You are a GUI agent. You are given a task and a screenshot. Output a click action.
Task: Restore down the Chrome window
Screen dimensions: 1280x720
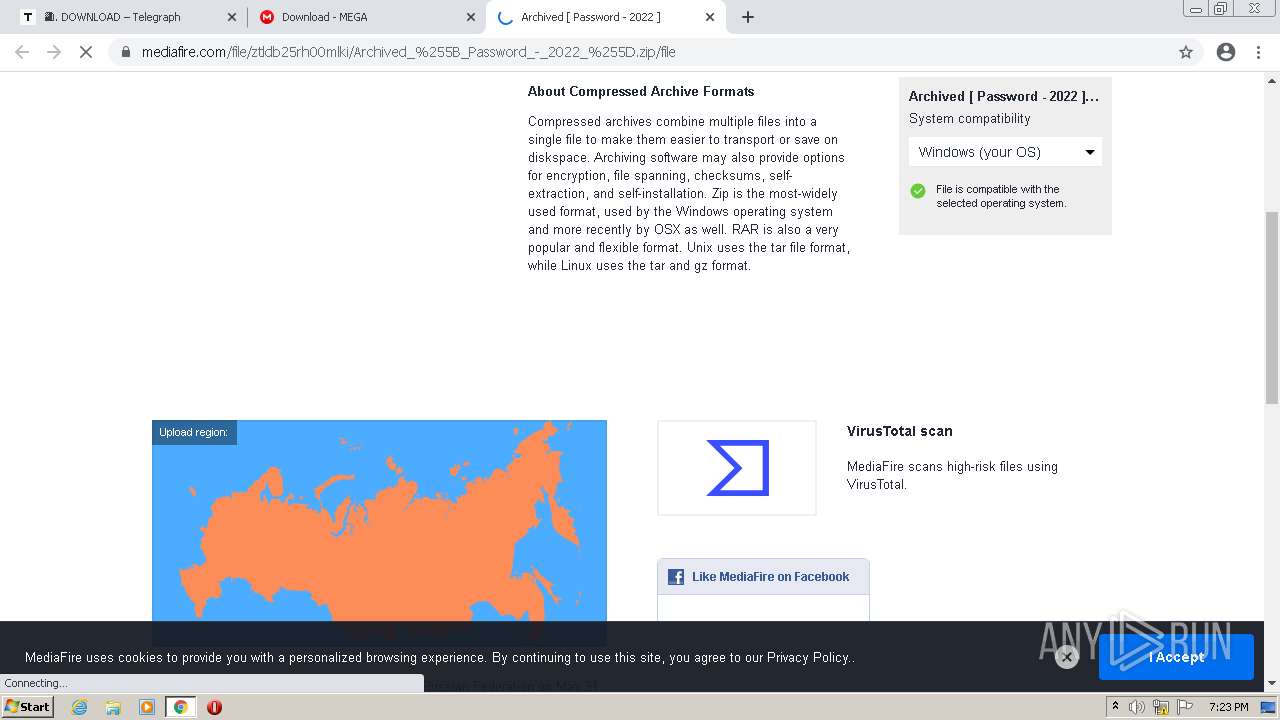(x=1220, y=8)
